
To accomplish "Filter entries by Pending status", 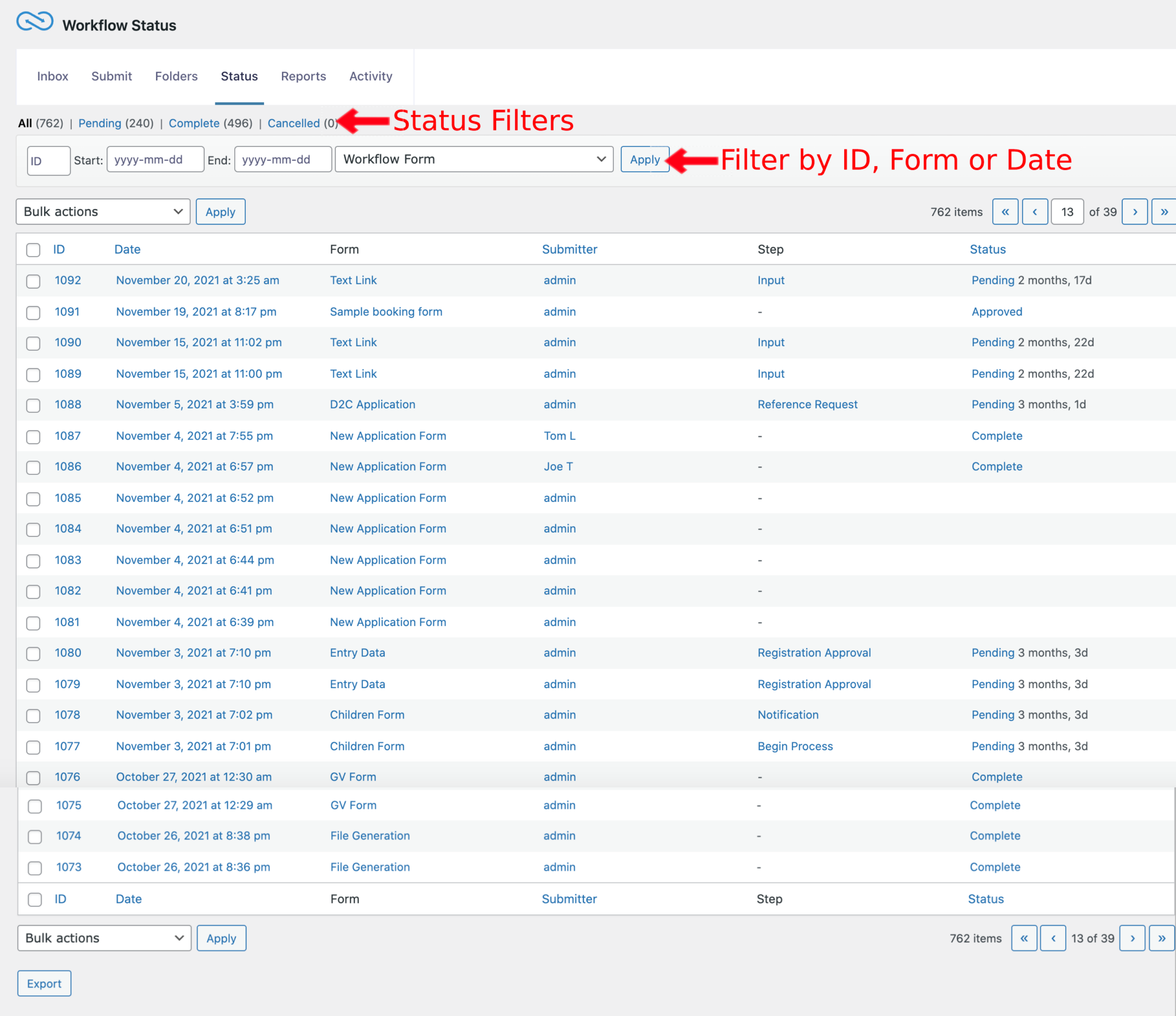I will coord(100,123).
